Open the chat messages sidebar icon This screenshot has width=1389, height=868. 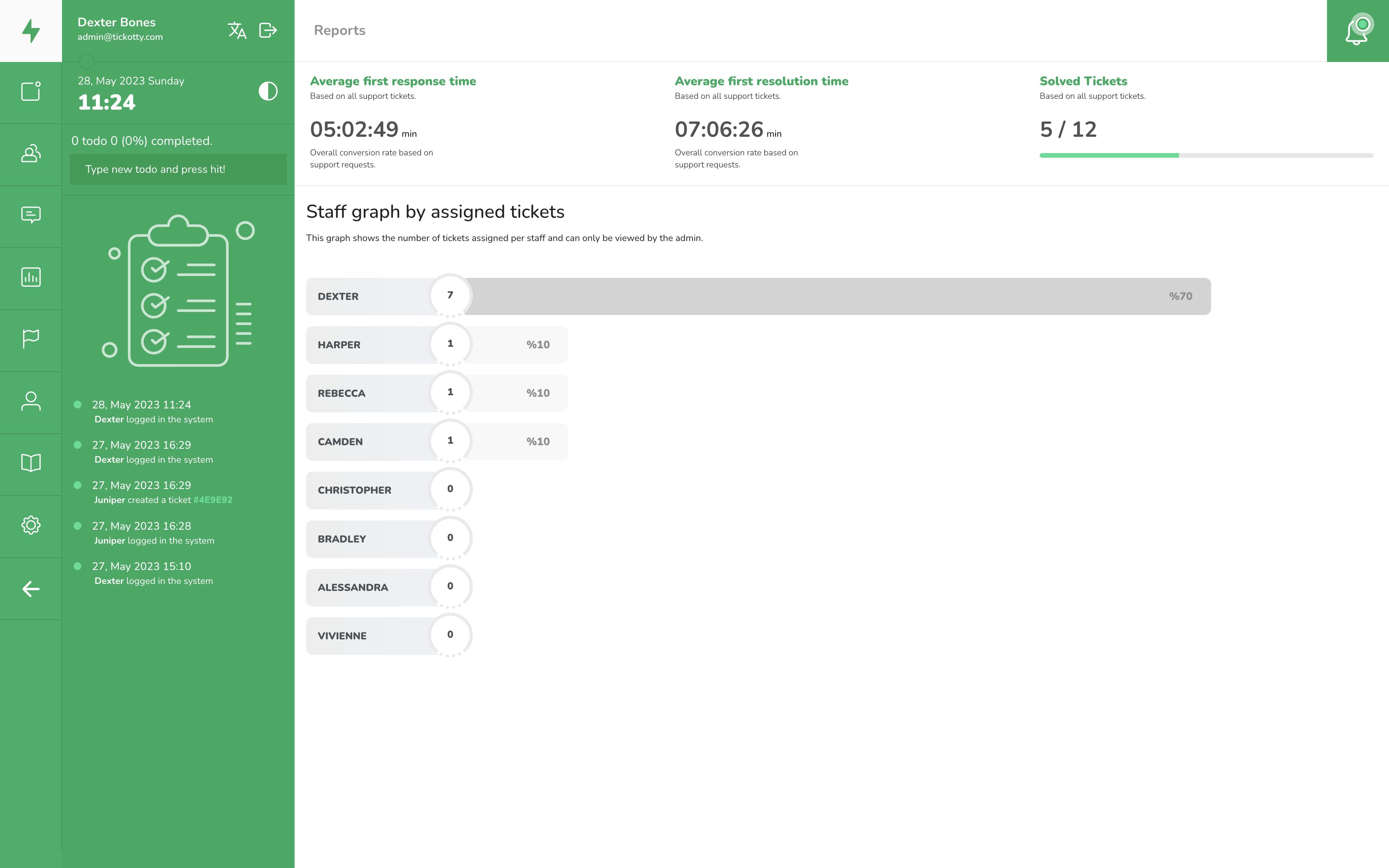click(31, 215)
